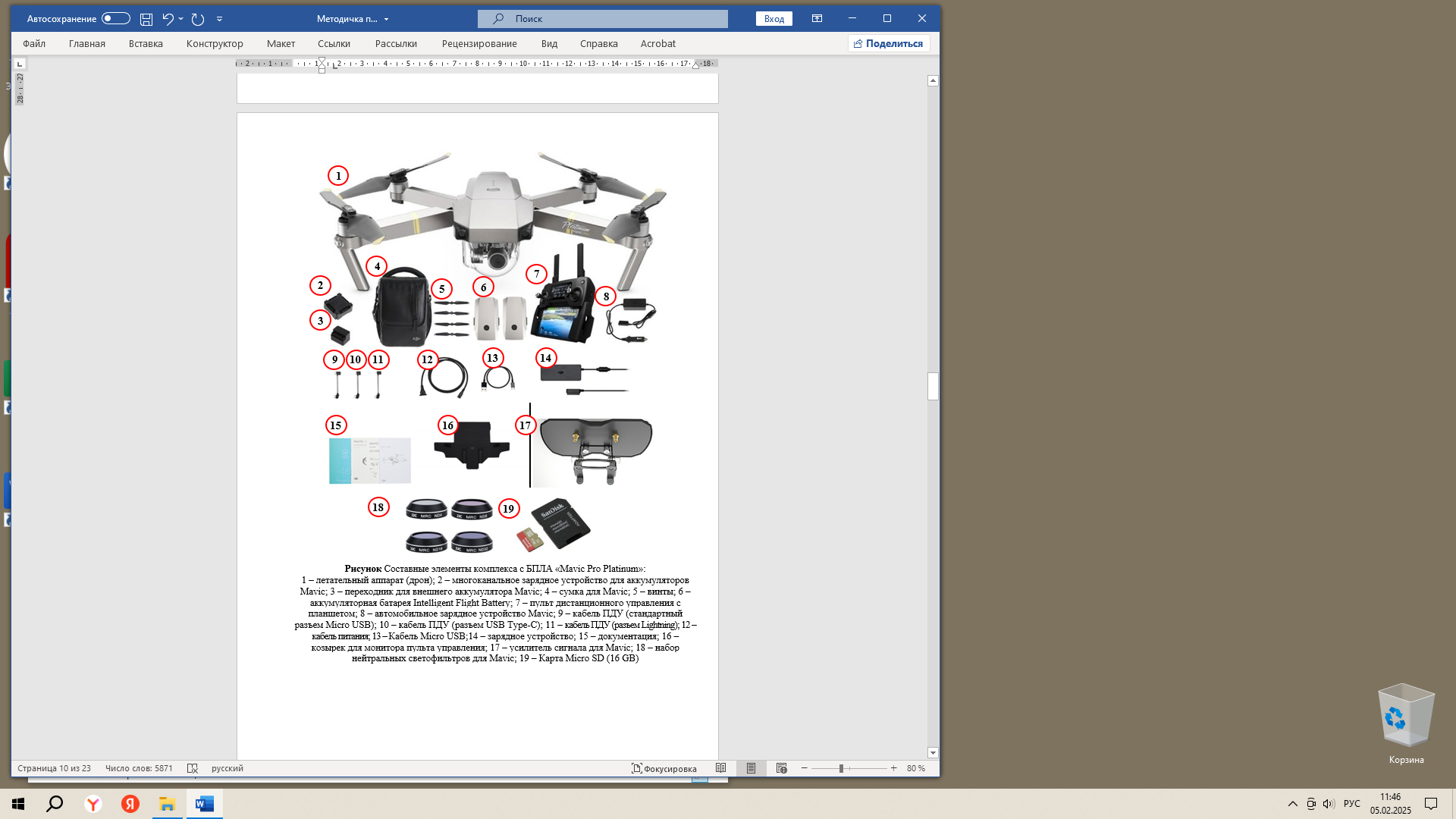Screen dimensions: 1456x819
Task: Switch to Read Mode view icon
Action: coord(720,768)
